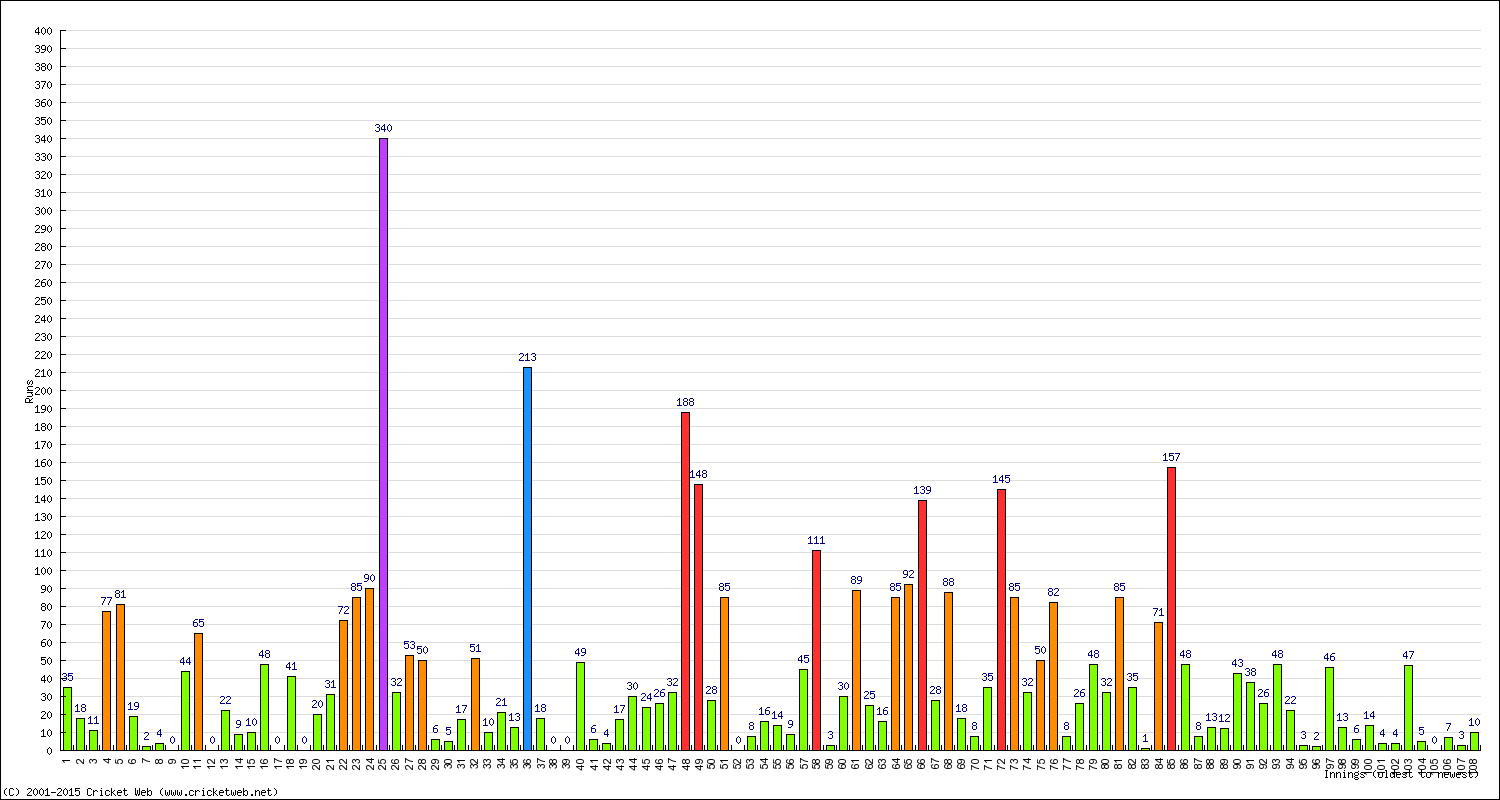The height and width of the screenshot is (800, 1500).
Task: Click the Cricket Web copyright text
Action: point(140,792)
